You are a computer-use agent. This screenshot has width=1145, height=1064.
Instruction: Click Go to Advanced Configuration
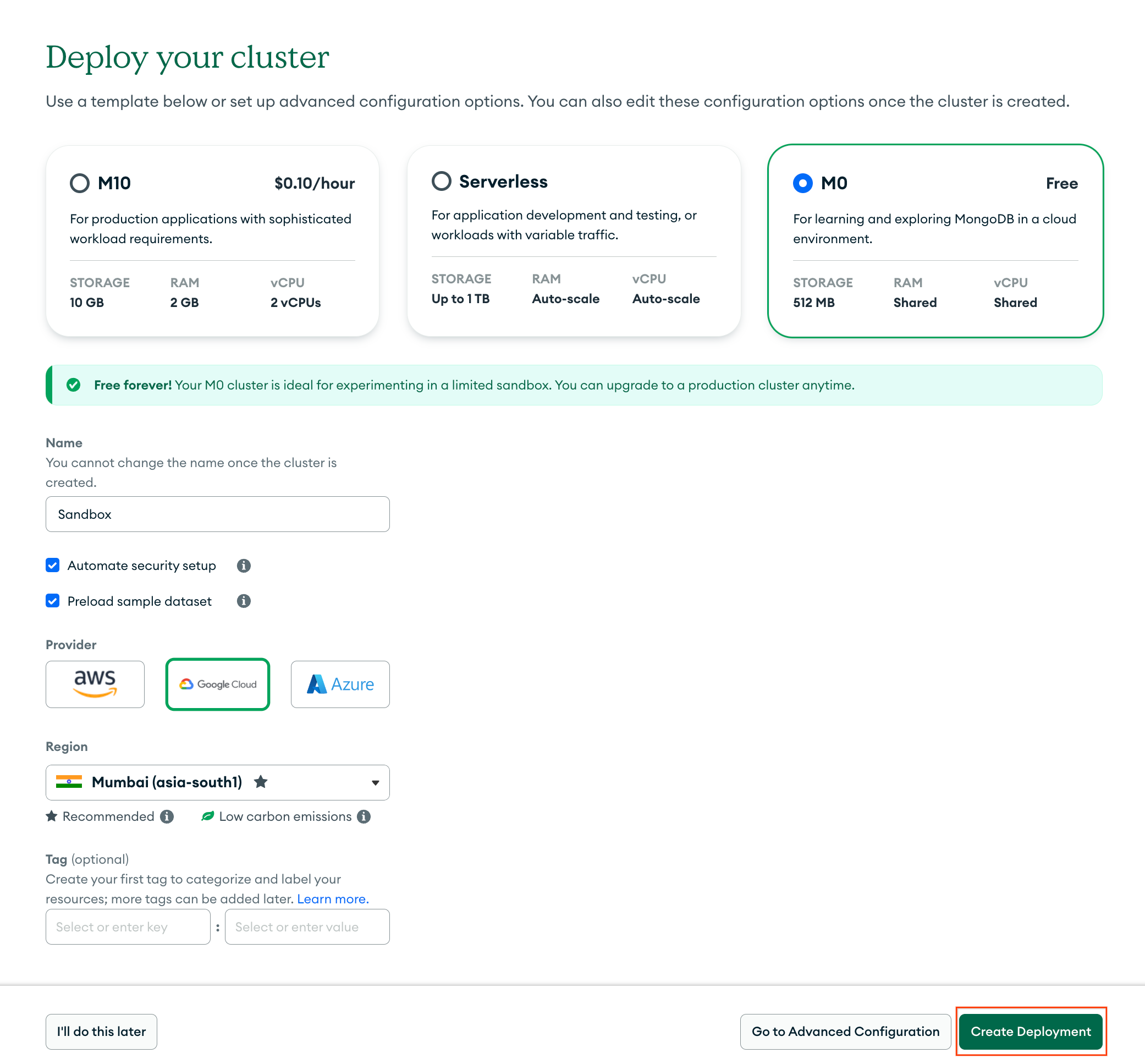pyautogui.click(x=845, y=1031)
